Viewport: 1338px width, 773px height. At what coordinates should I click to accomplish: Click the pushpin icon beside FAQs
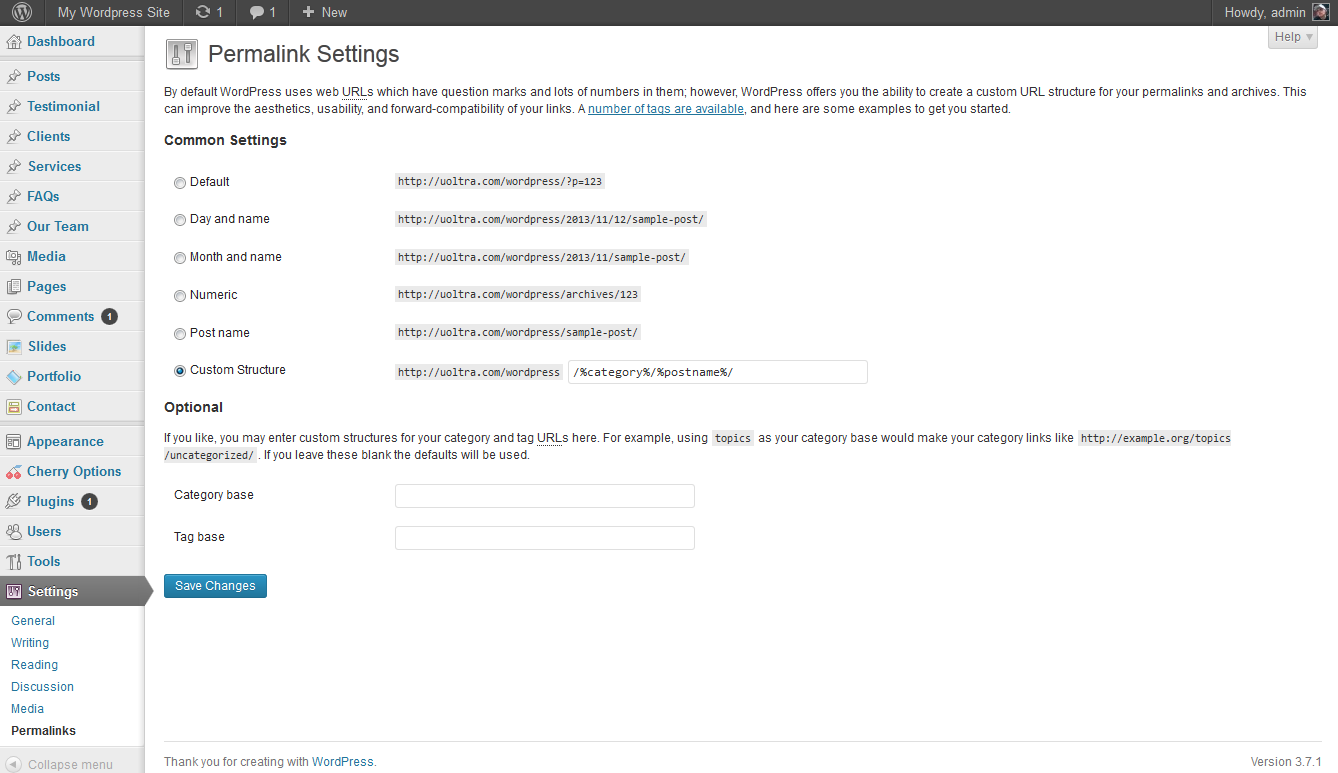tap(14, 196)
